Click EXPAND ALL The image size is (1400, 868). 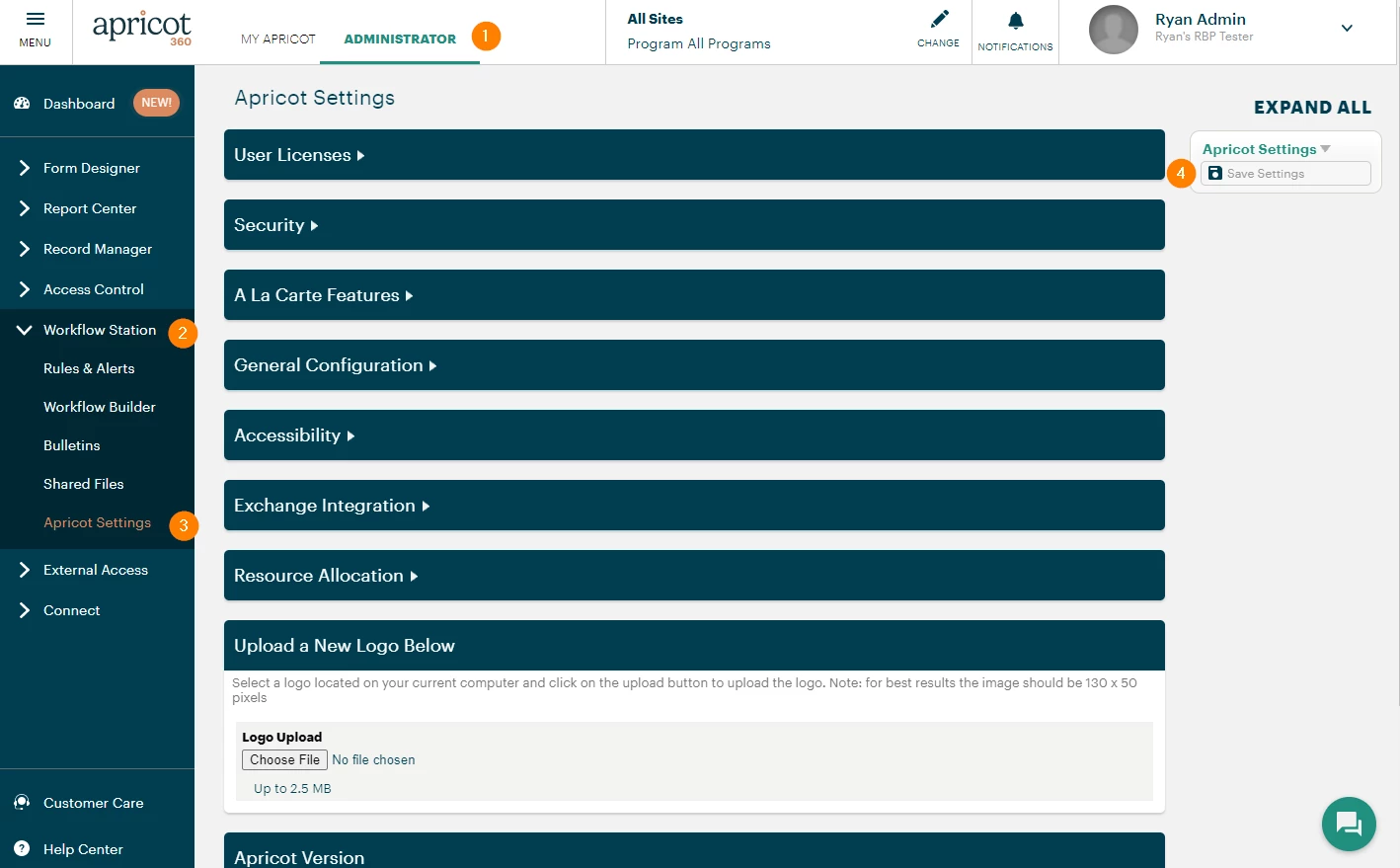pos(1312,108)
